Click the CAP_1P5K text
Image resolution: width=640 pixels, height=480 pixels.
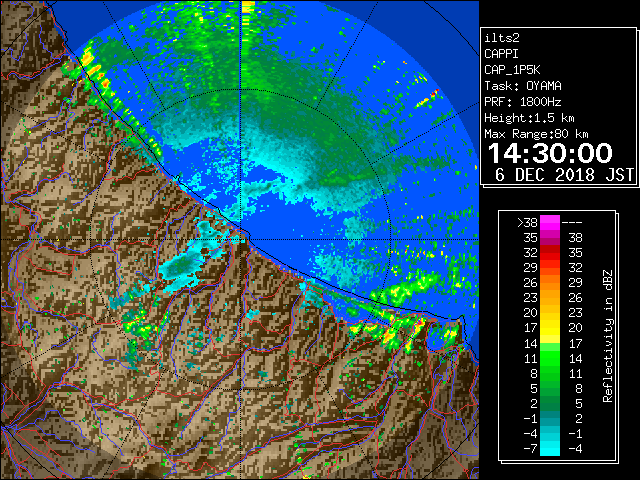tap(512, 70)
